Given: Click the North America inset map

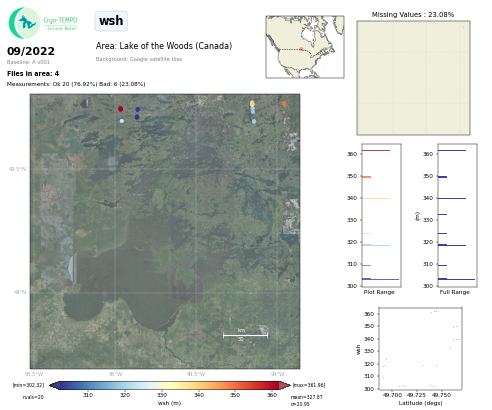Looking at the screenshot, I should click(305, 47).
